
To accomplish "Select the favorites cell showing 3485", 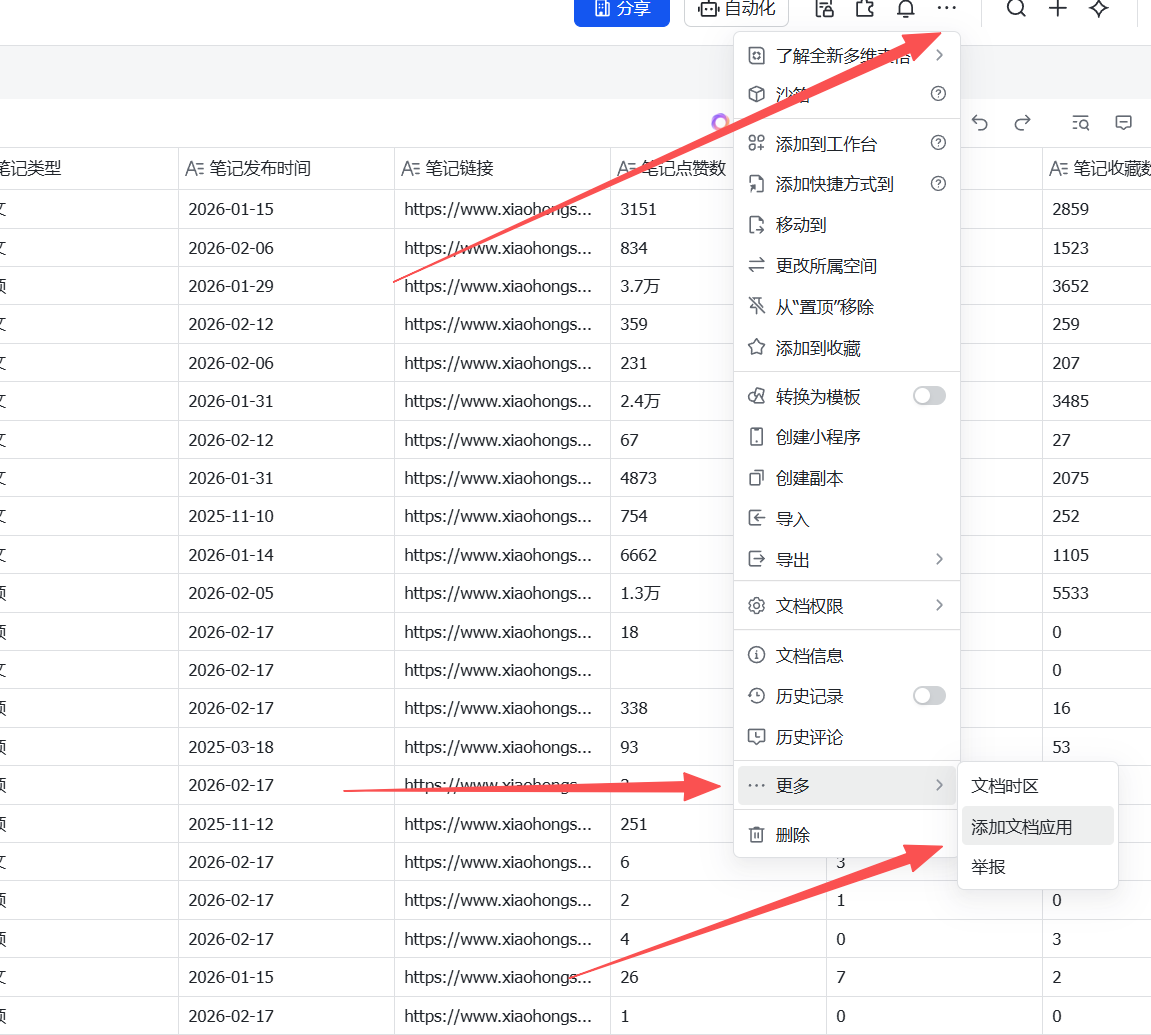I will (x=1097, y=402).
